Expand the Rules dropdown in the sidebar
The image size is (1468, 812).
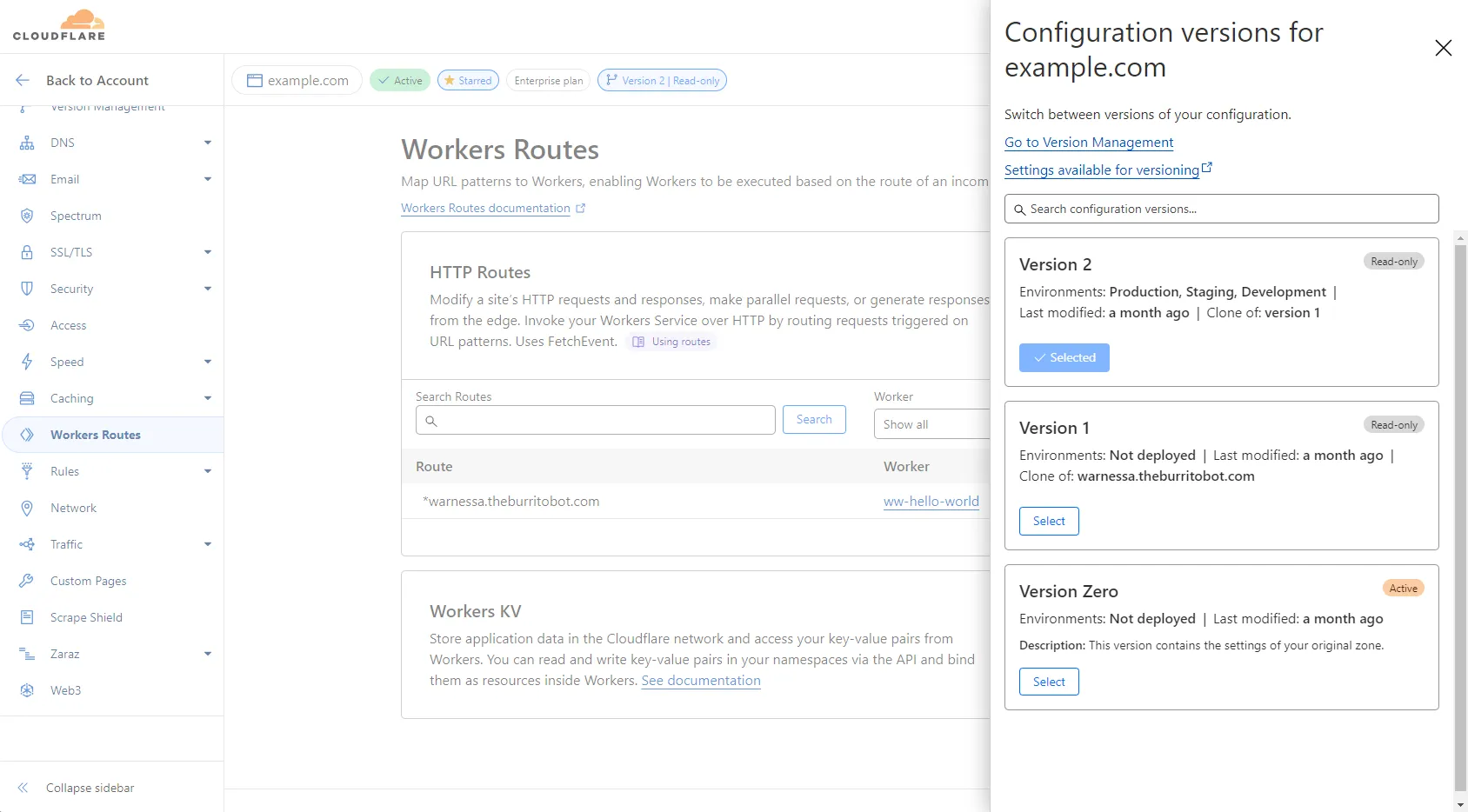coord(208,471)
